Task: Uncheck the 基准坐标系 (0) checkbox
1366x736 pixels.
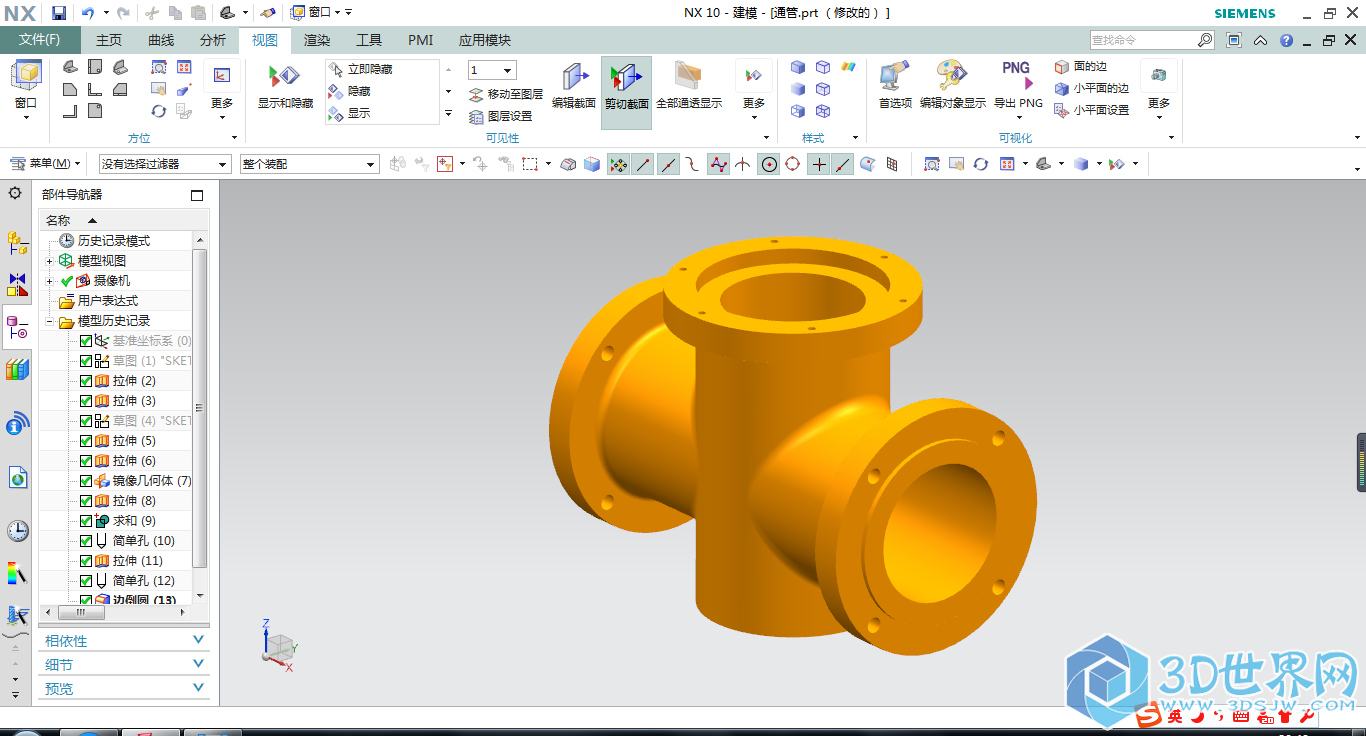Action: pyautogui.click(x=85, y=341)
